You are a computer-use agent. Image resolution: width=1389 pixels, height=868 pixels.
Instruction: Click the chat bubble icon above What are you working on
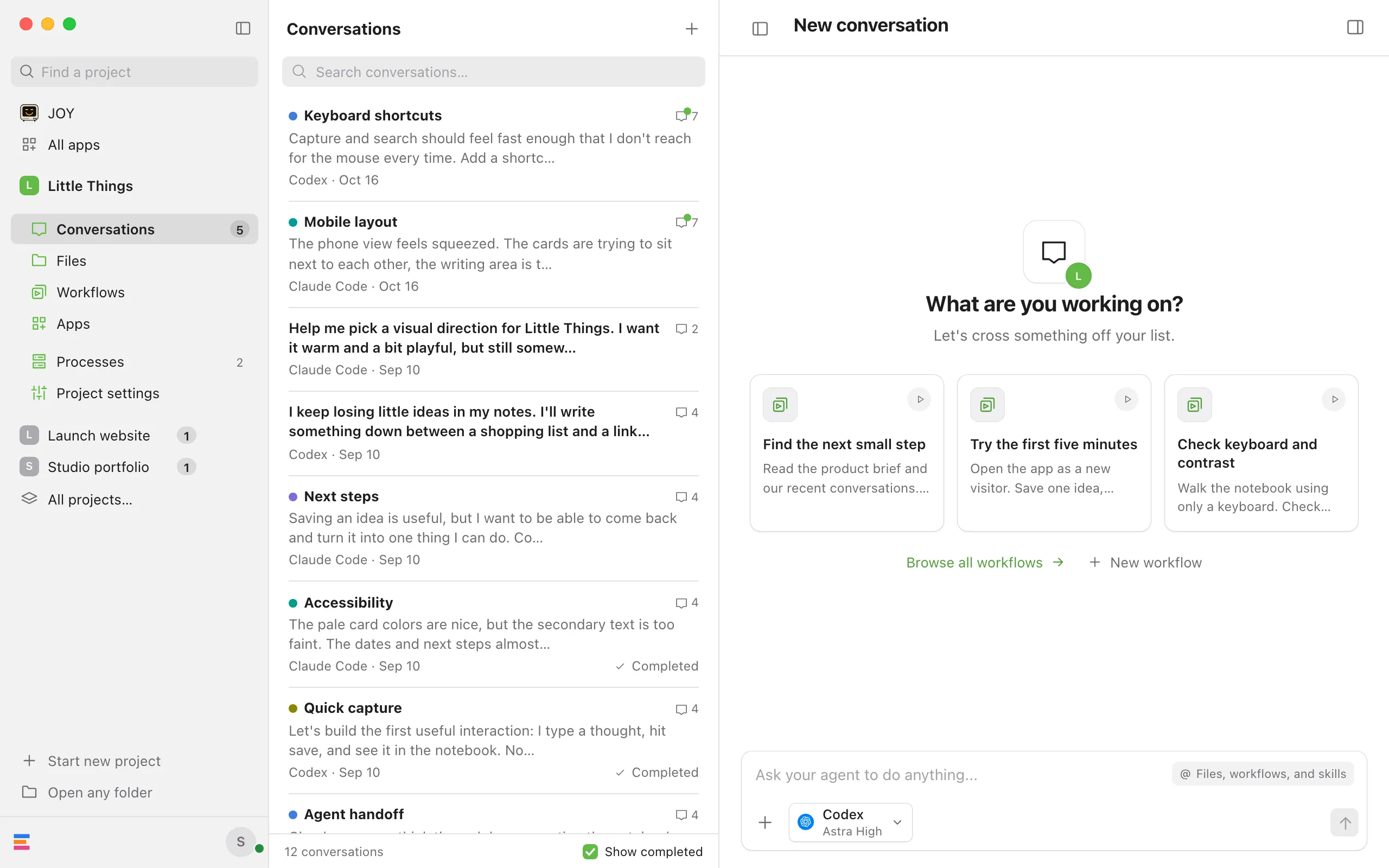point(1054,251)
